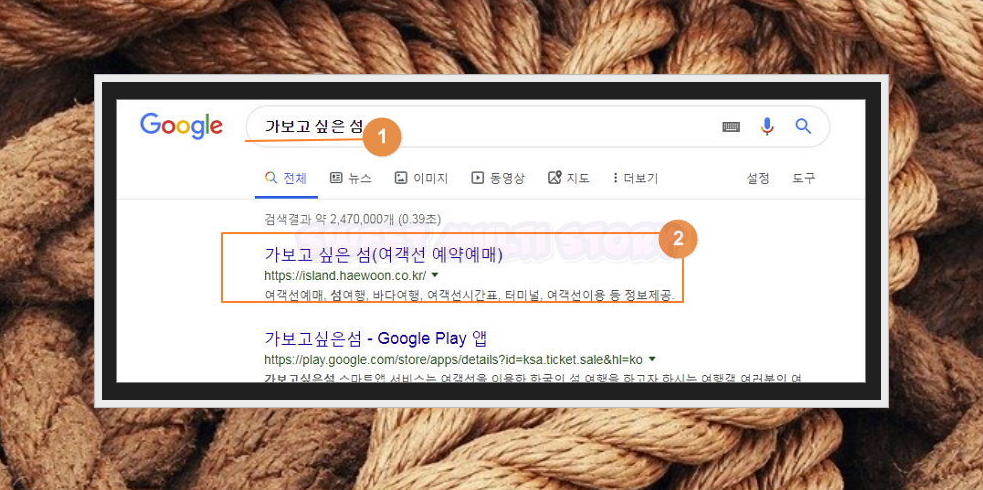
Task: Expand dropdown arrow next to island.haewoon.co.kr
Action: click(435, 275)
